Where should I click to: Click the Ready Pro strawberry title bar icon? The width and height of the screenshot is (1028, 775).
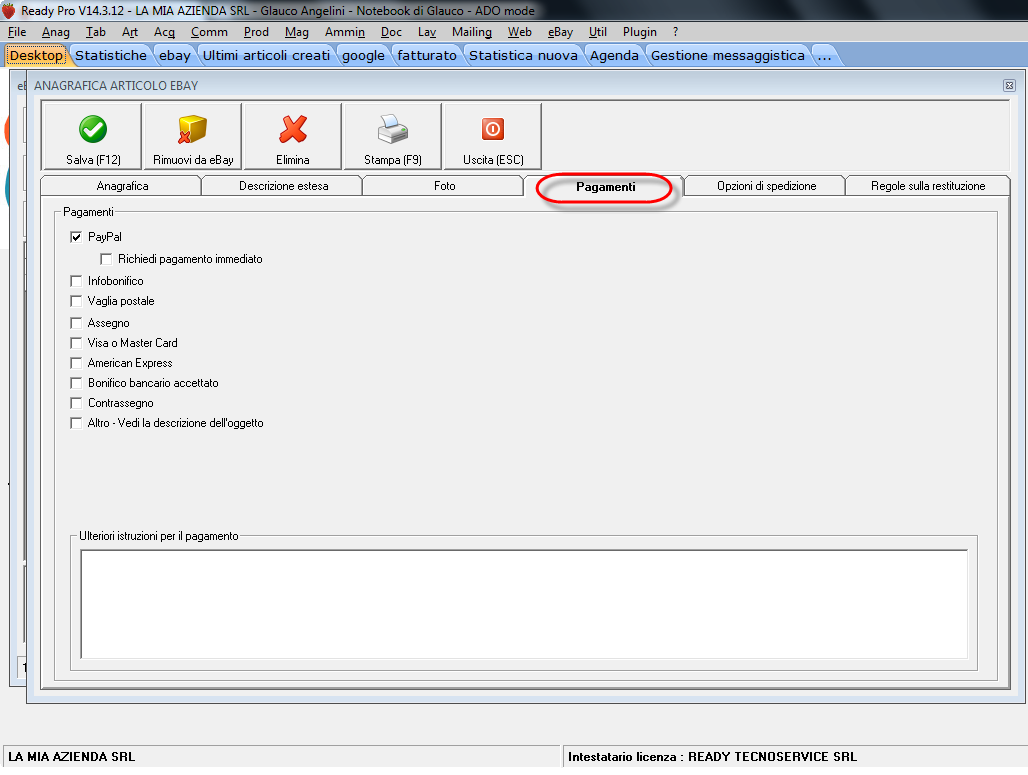coord(9,10)
